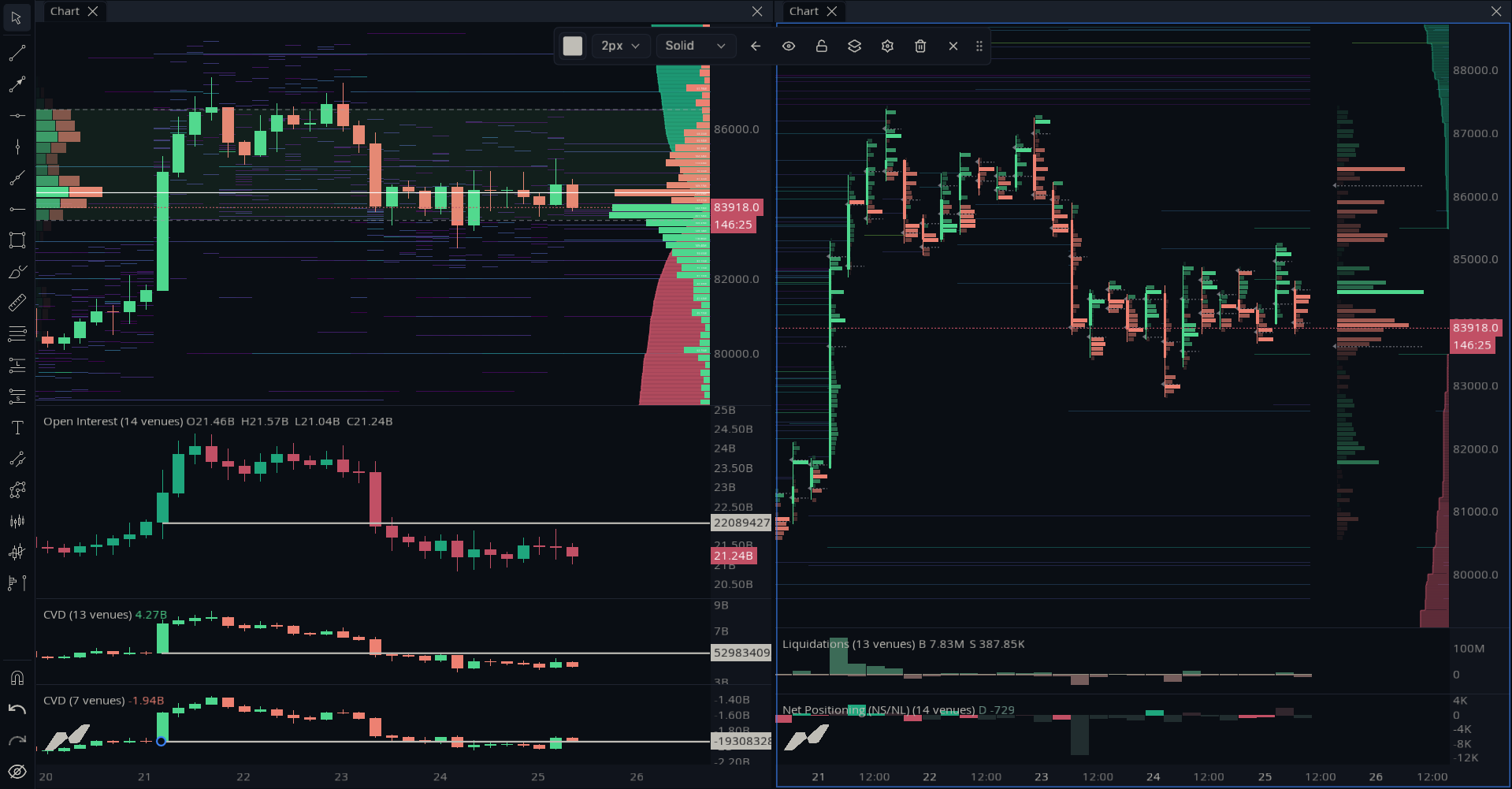The image size is (1512, 789).
Task: Select the trend line drawing tool
Action: click(x=17, y=53)
